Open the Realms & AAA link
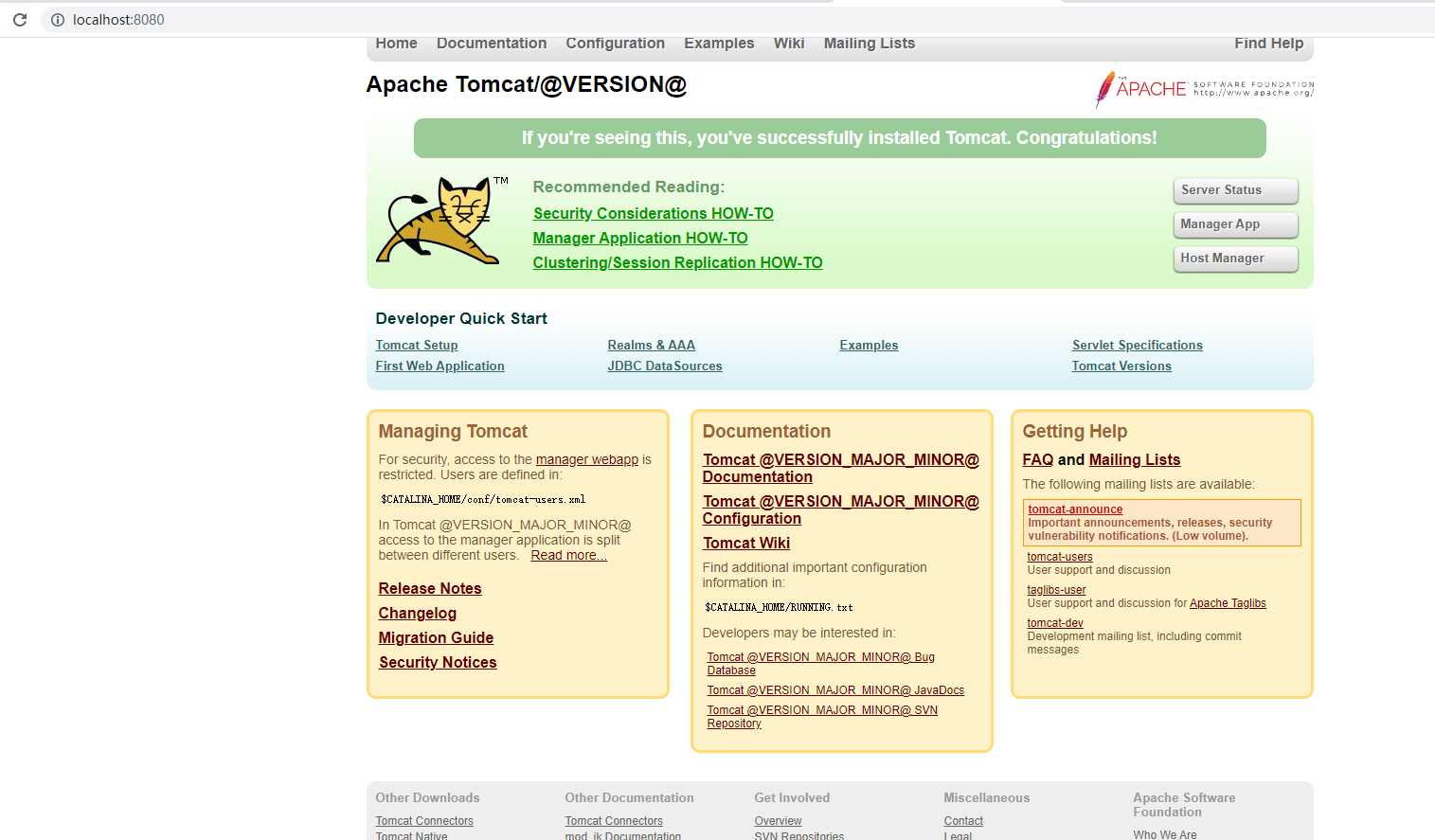Viewport: 1435px width, 840px height. pos(651,346)
